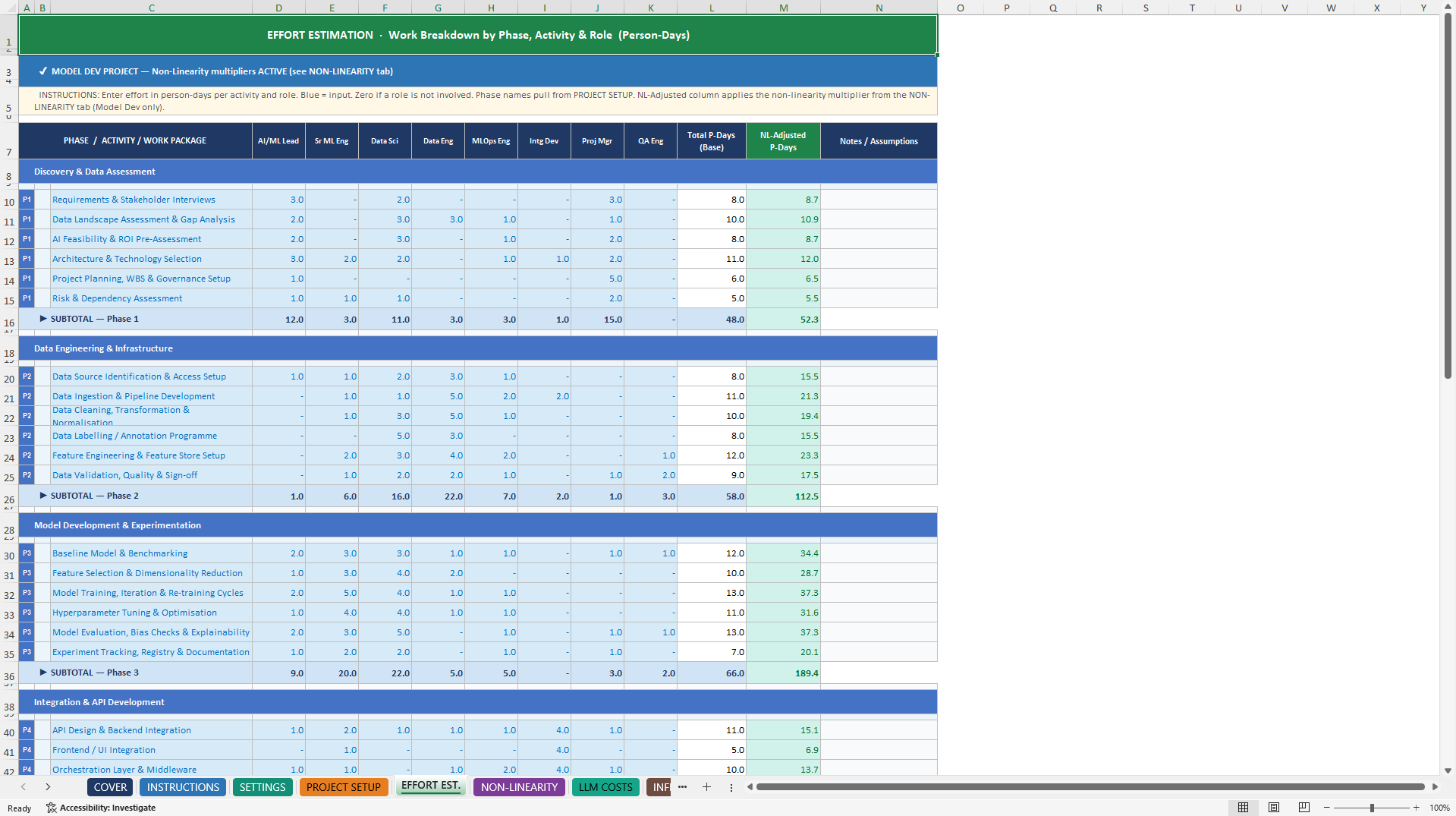The height and width of the screenshot is (816, 1456).
Task: Expand SUBTOTAL — Phase 2 triangle
Action: [x=43, y=496]
